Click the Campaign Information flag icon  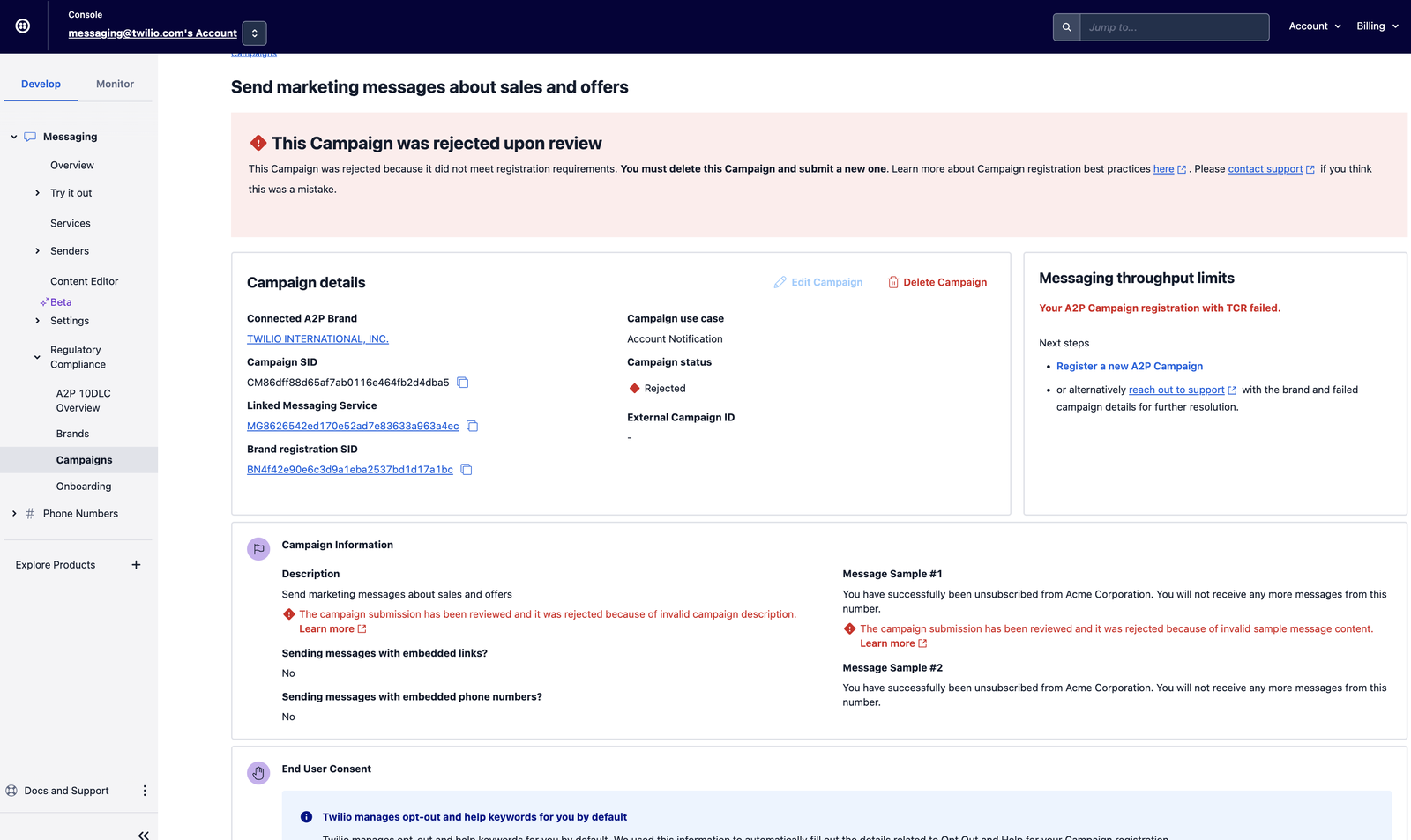[x=258, y=548]
